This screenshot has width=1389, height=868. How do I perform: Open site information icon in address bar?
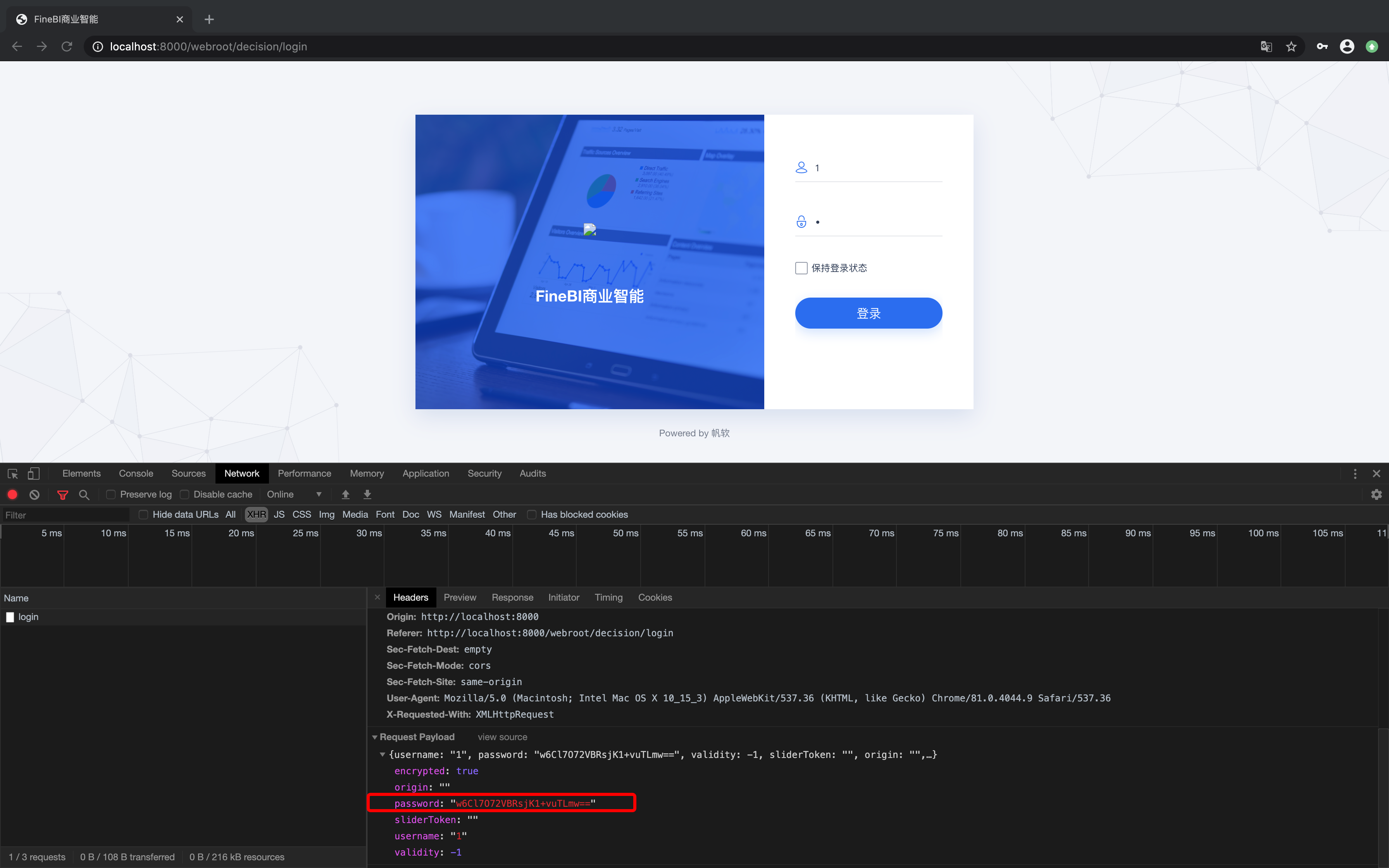98,46
